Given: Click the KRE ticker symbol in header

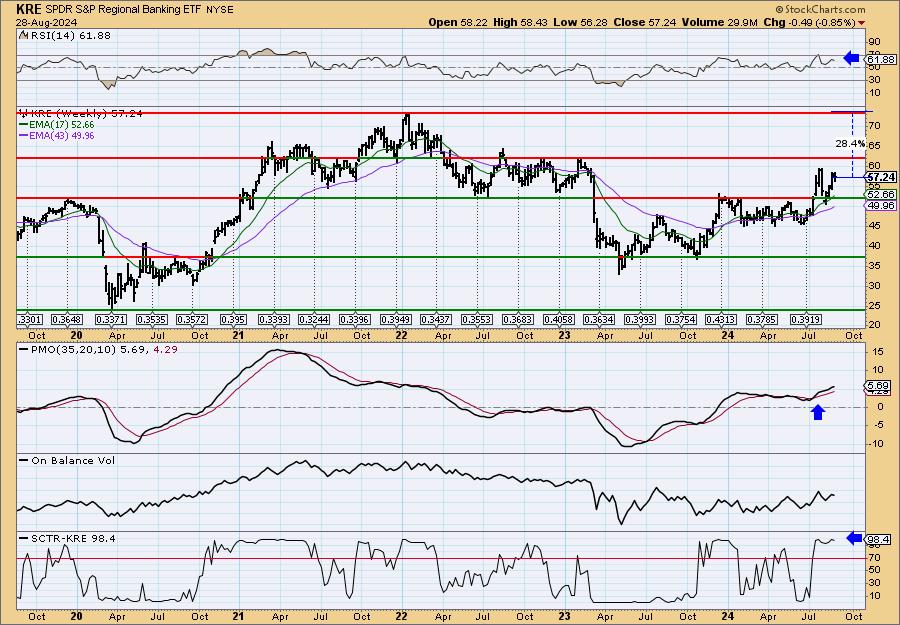Looking at the screenshot, I should click(x=29, y=9).
